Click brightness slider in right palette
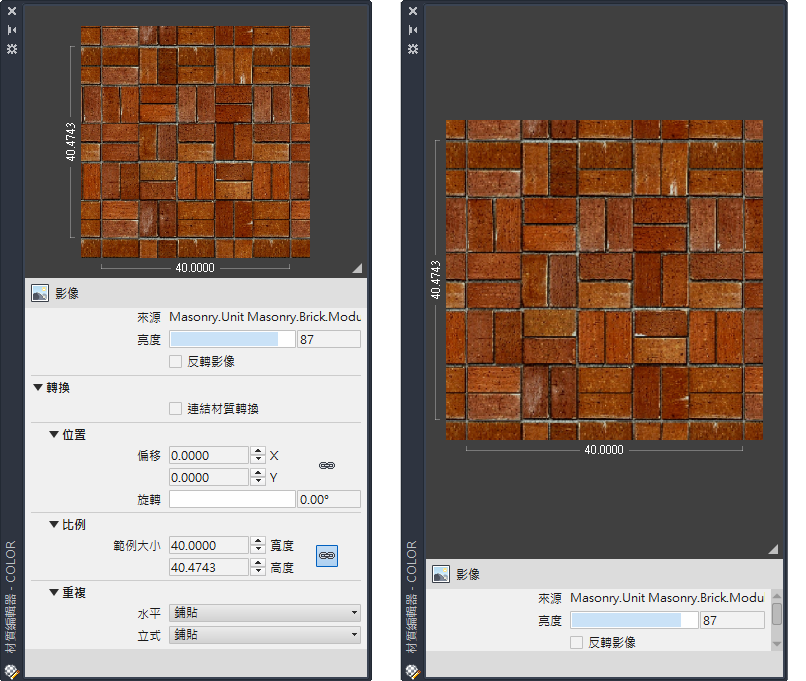This screenshot has height=681, width=806. pos(634,620)
